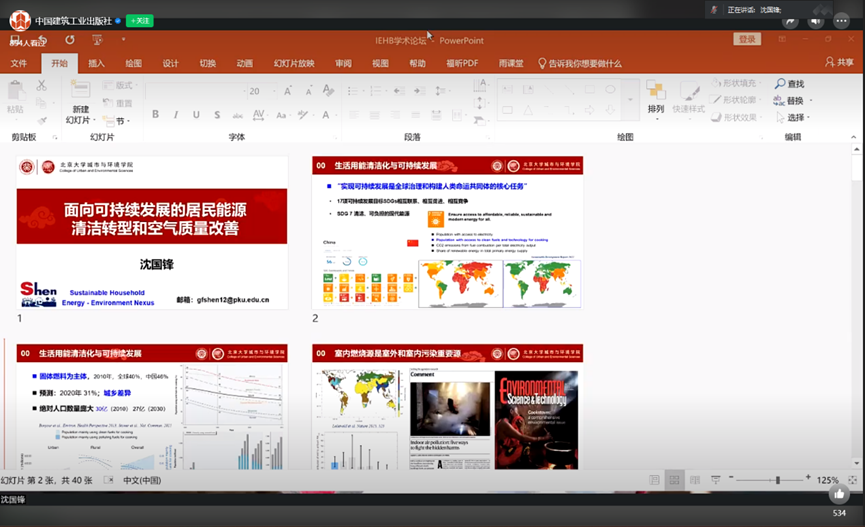Toggle bold text formatting
This screenshot has width=865, height=527.
155,114
